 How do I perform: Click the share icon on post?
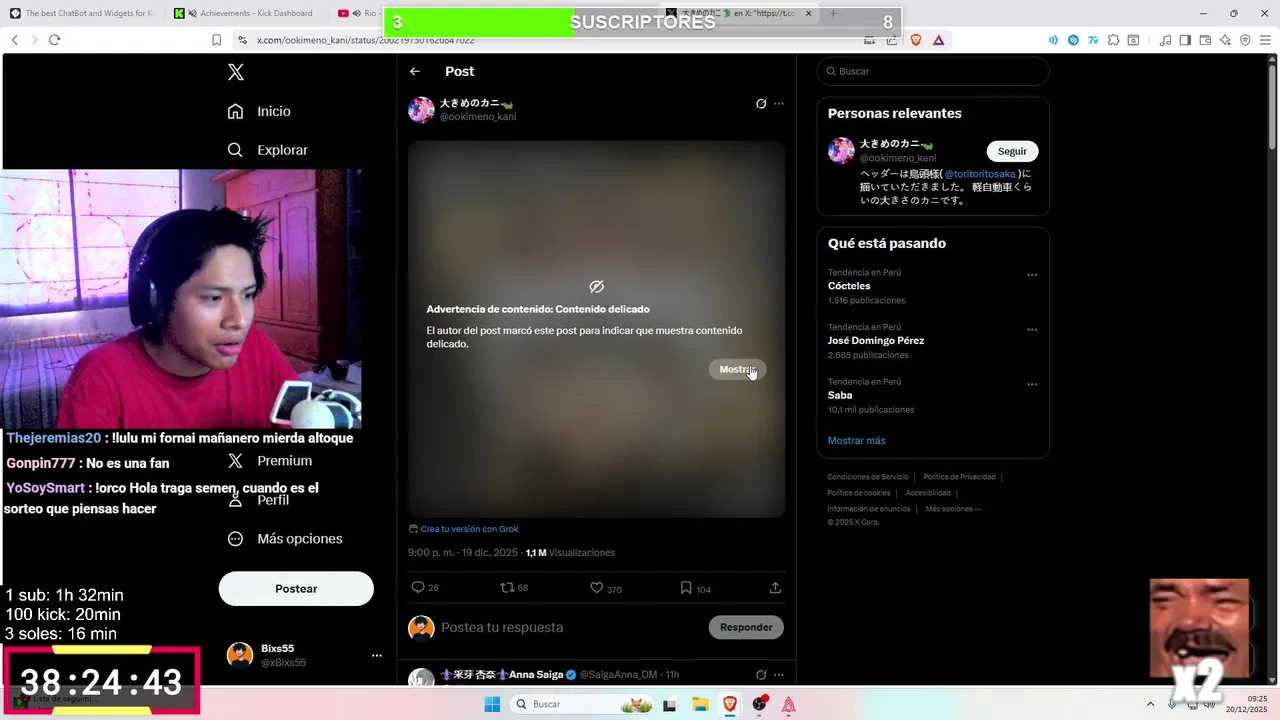pos(775,588)
